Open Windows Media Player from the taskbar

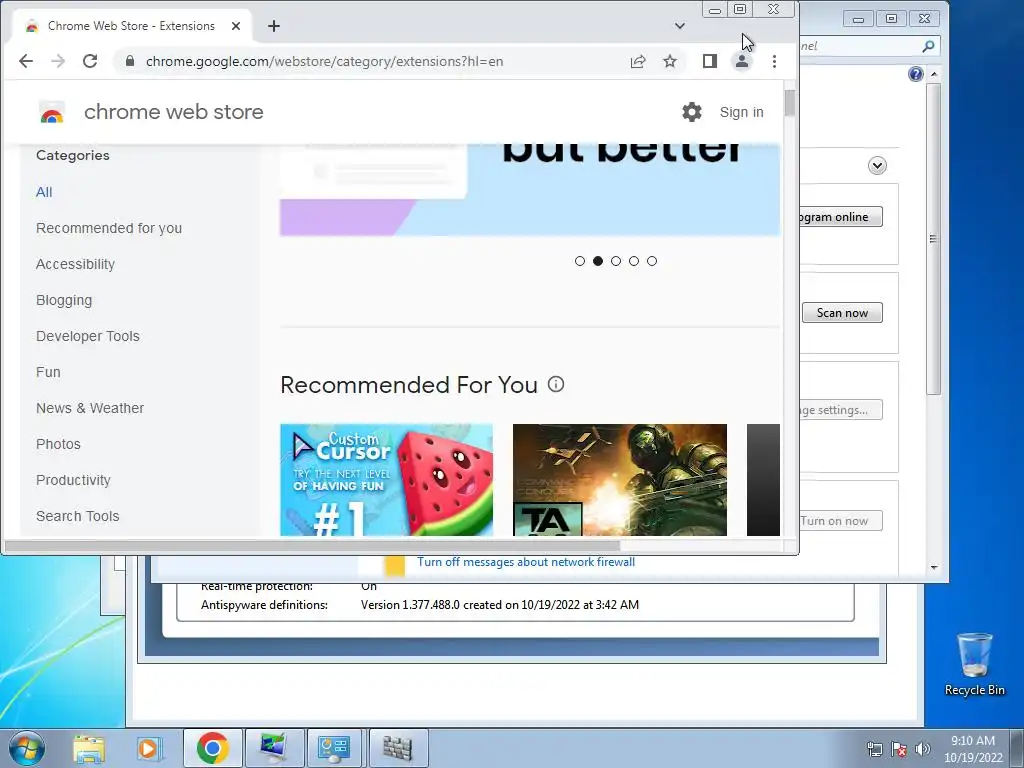[x=149, y=748]
